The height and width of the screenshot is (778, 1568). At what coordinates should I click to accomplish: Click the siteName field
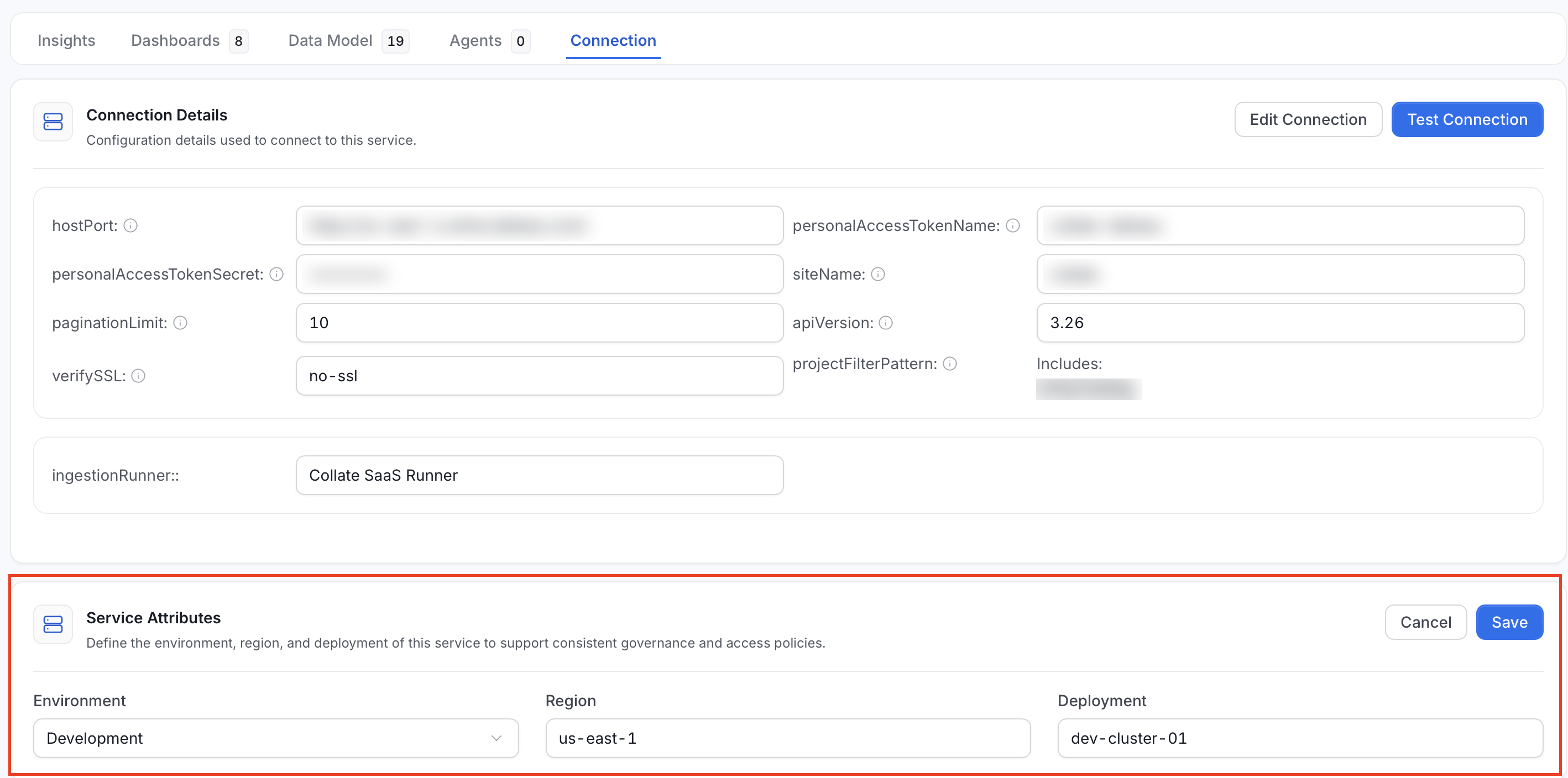tap(1280, 274)
